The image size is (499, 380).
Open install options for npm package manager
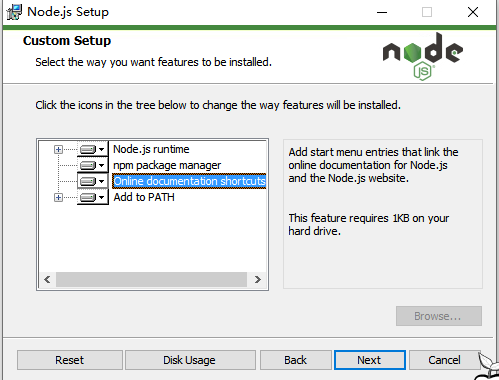pyautogui.click(x=93, y=165)
